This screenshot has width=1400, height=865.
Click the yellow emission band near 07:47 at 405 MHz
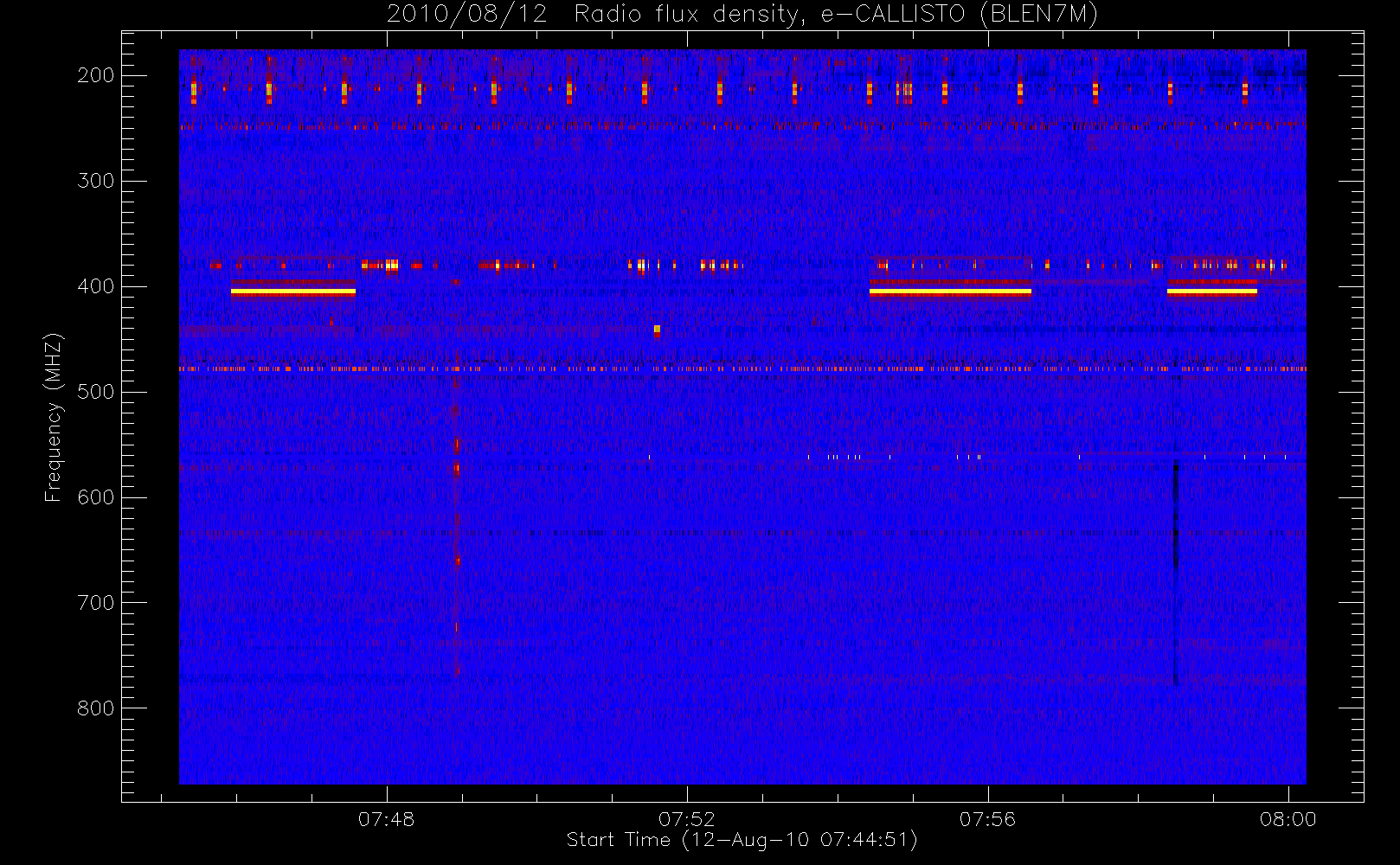293,292
